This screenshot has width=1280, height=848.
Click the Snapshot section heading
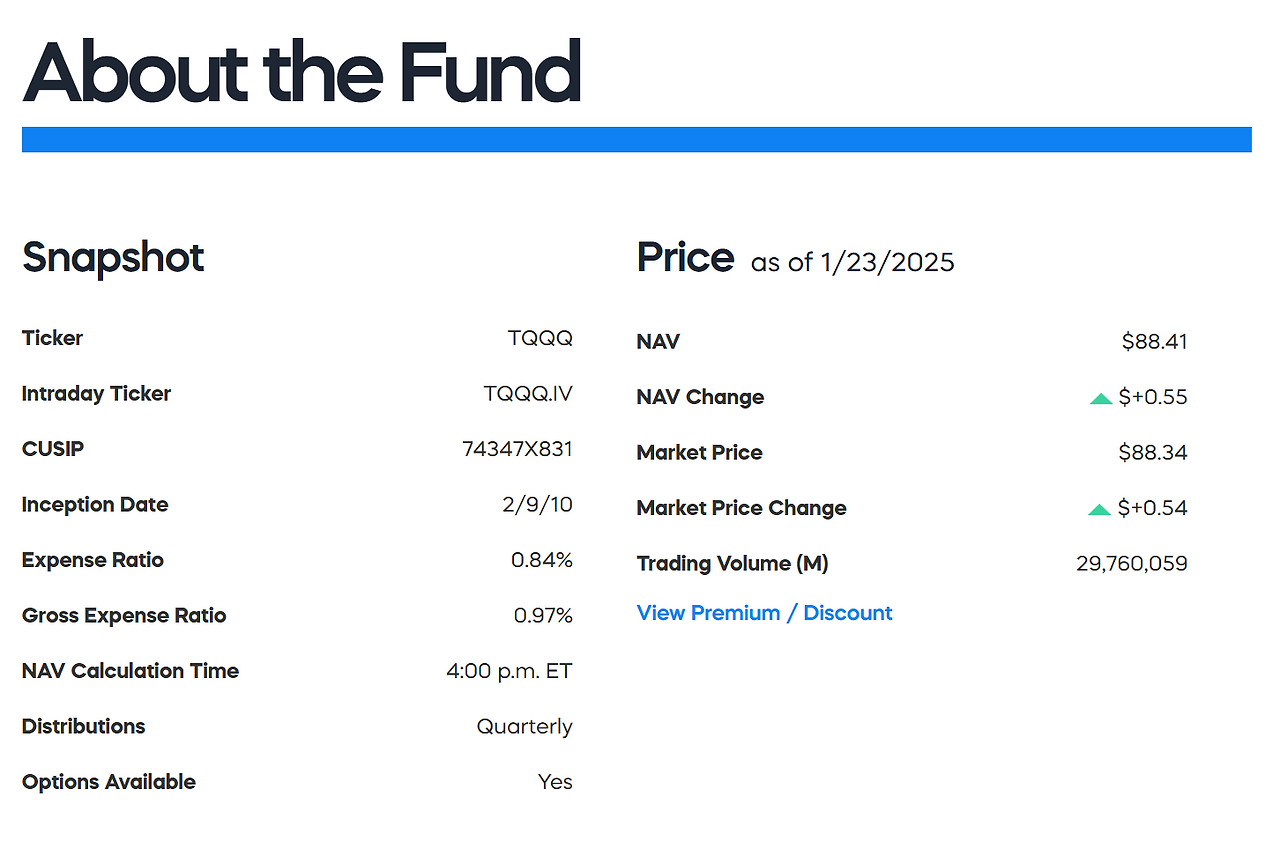(x=113, y=258)
